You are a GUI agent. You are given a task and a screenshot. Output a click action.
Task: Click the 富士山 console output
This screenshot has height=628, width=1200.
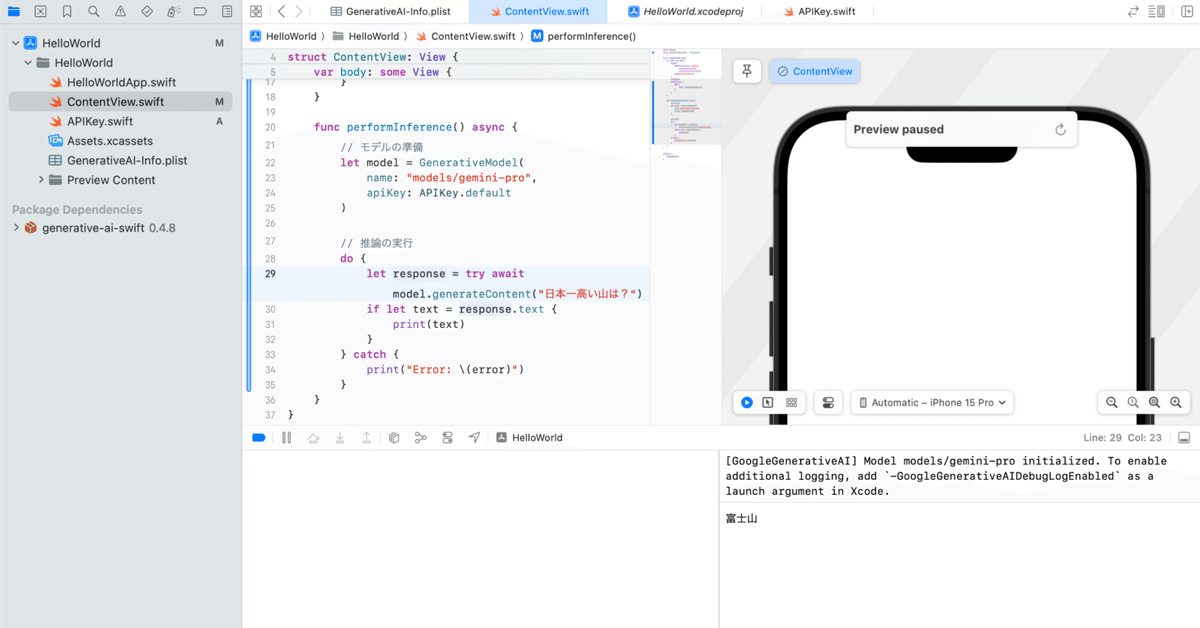741,518
